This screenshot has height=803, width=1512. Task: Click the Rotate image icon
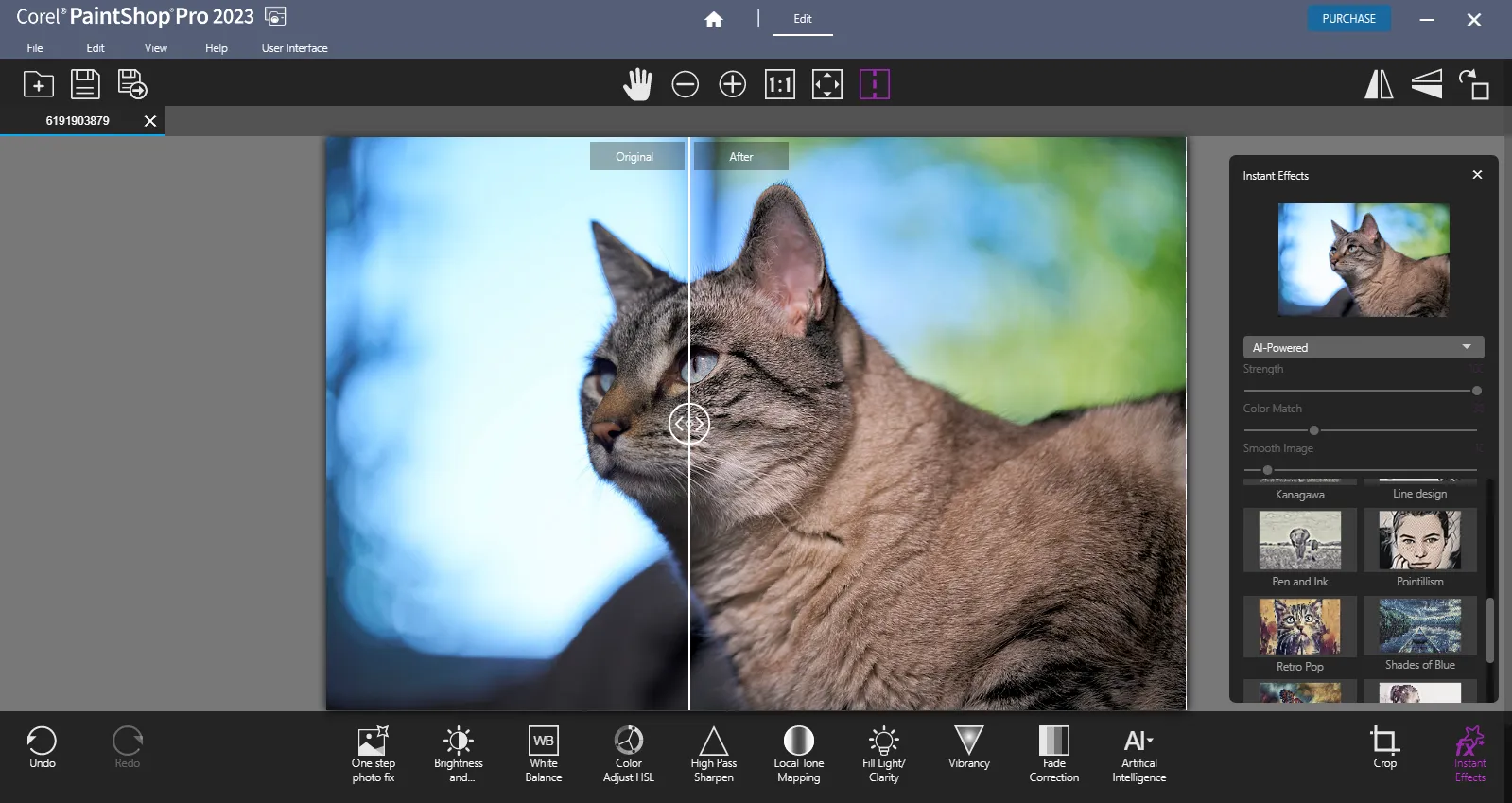pos(1474,85)
